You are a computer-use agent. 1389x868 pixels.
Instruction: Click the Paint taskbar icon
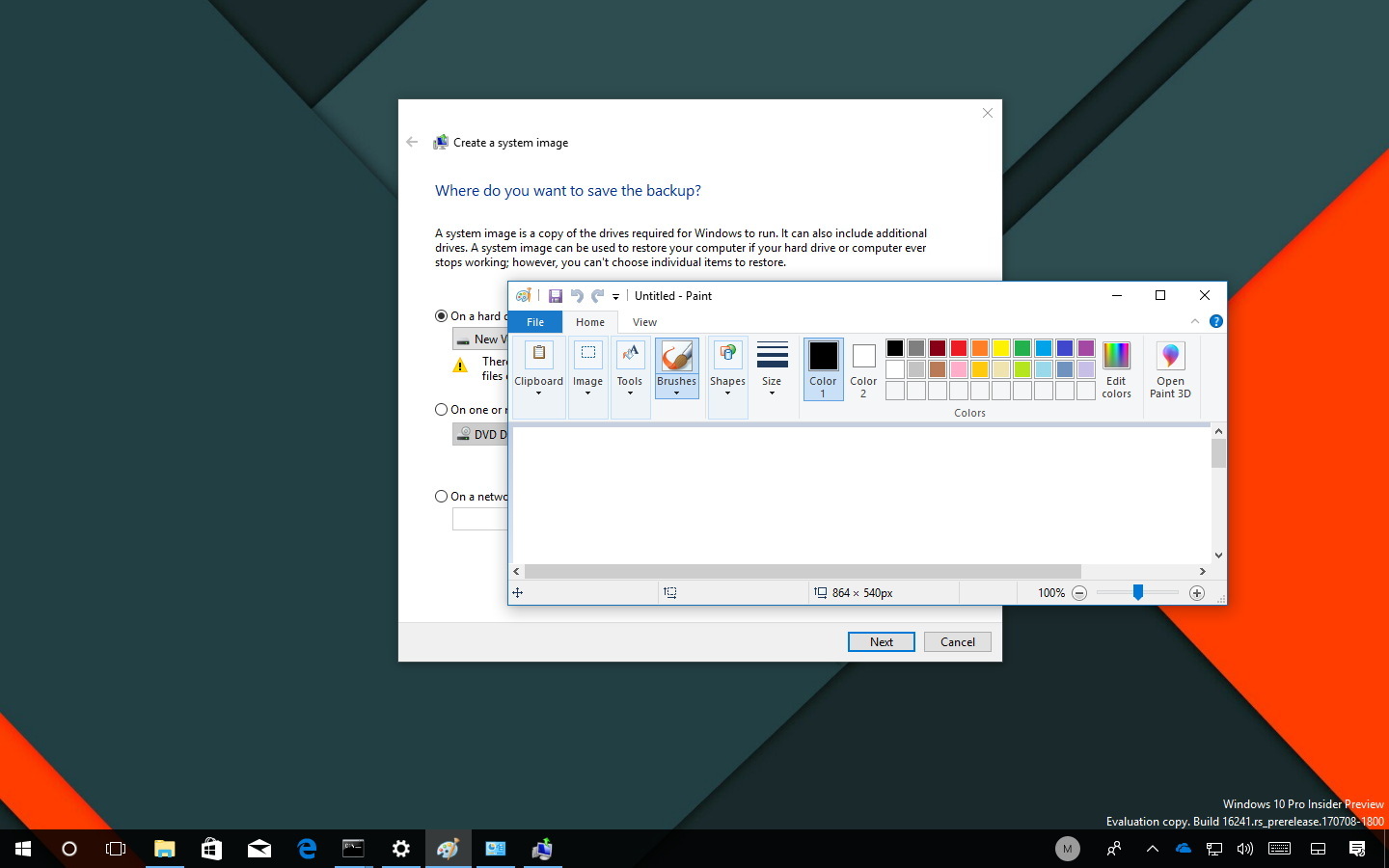448,849
